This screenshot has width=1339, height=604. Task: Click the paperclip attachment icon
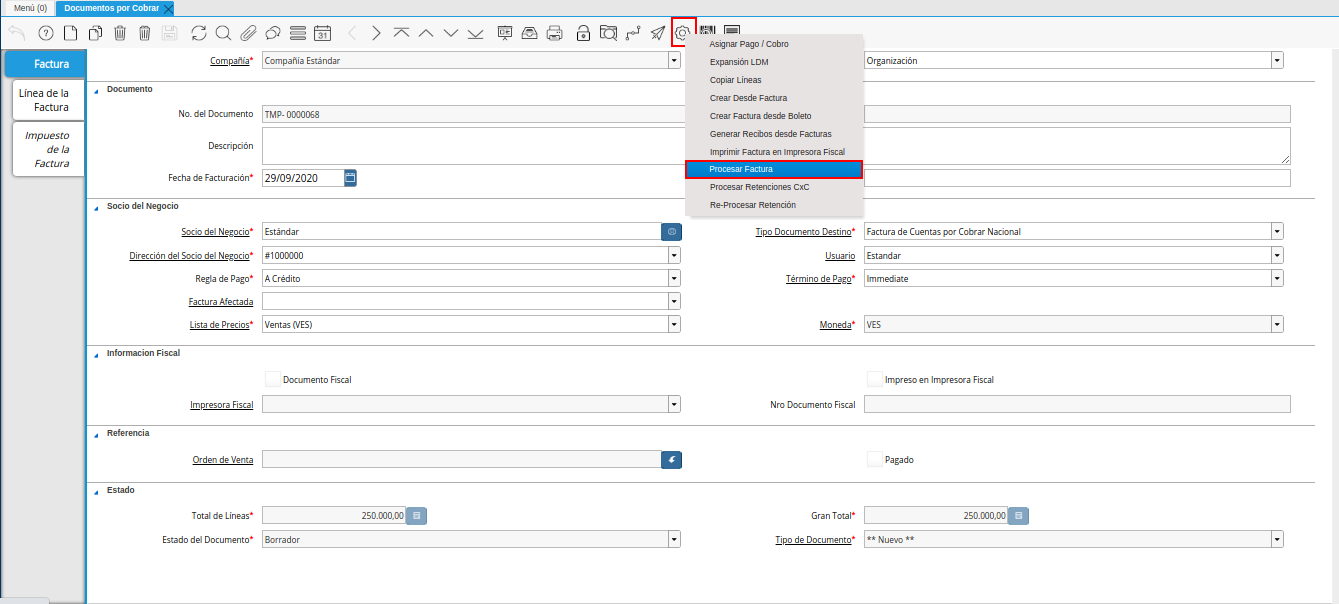(248, 33)
